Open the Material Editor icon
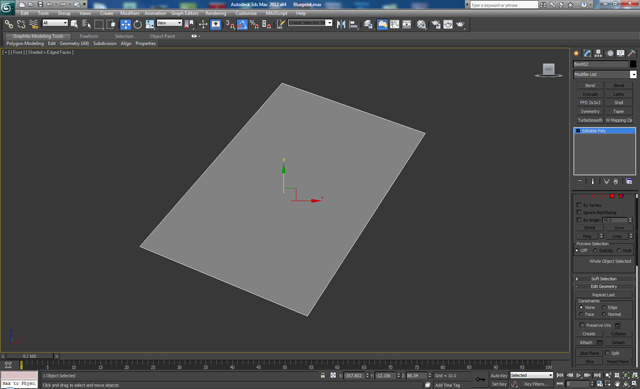Image resolution: width=640 pixels, height=389 pixels. [421, 24]
